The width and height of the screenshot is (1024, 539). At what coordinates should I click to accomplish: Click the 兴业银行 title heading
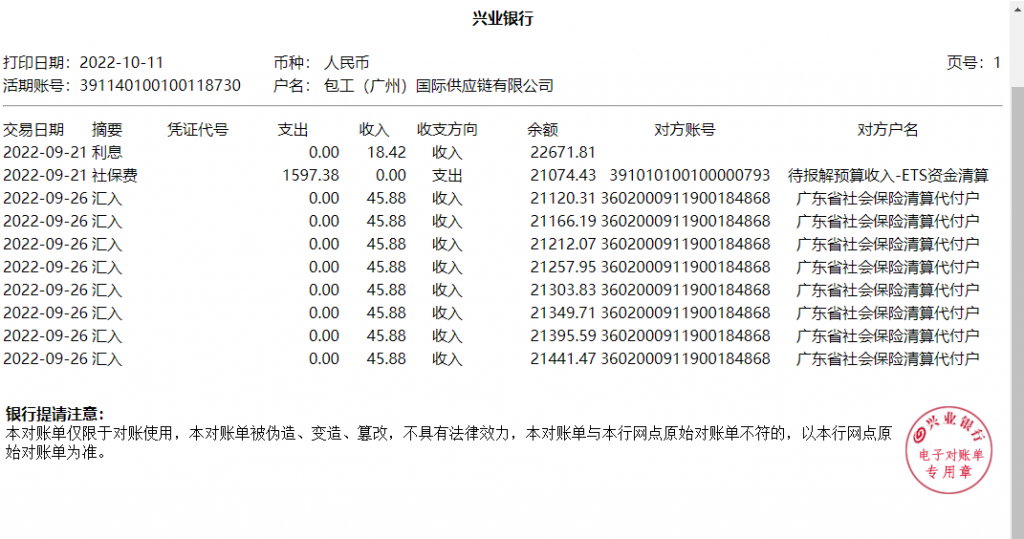[502, 18]
